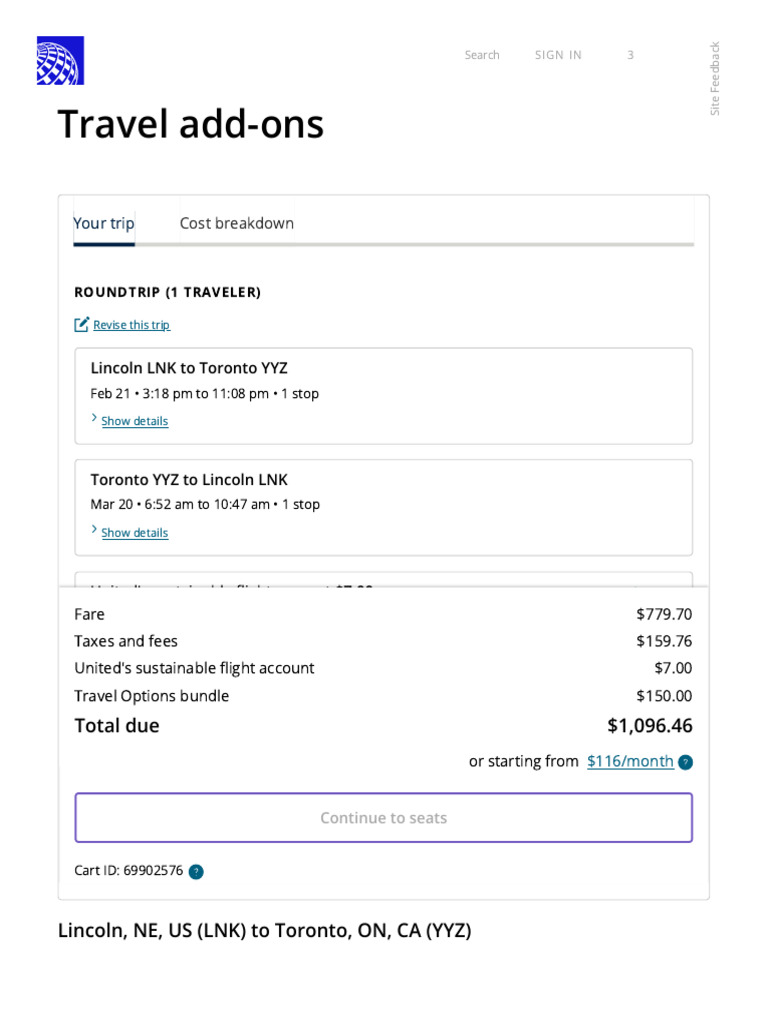Screen dimensions: 768x1024
Task: Open the $116/month financing link
Action: click(x=630, y=761)
